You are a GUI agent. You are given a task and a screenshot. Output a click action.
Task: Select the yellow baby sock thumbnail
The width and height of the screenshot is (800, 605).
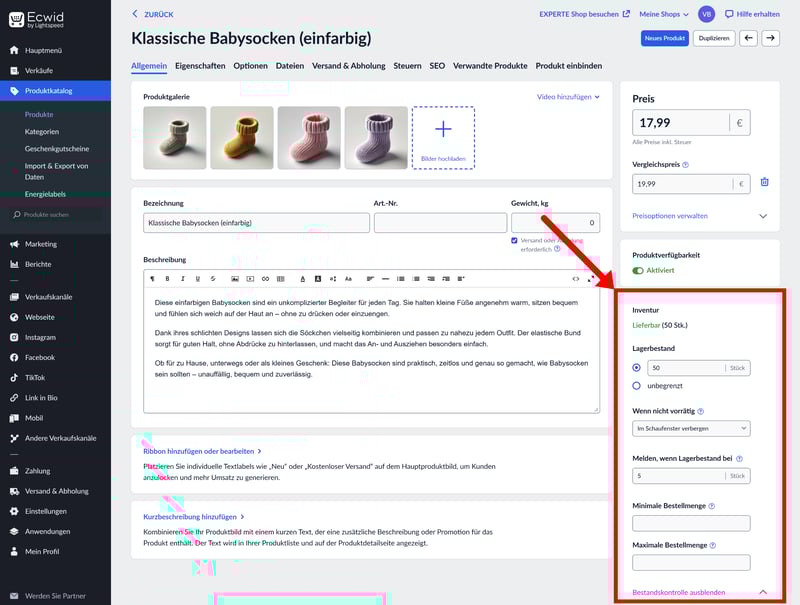(x=242, y=138)
